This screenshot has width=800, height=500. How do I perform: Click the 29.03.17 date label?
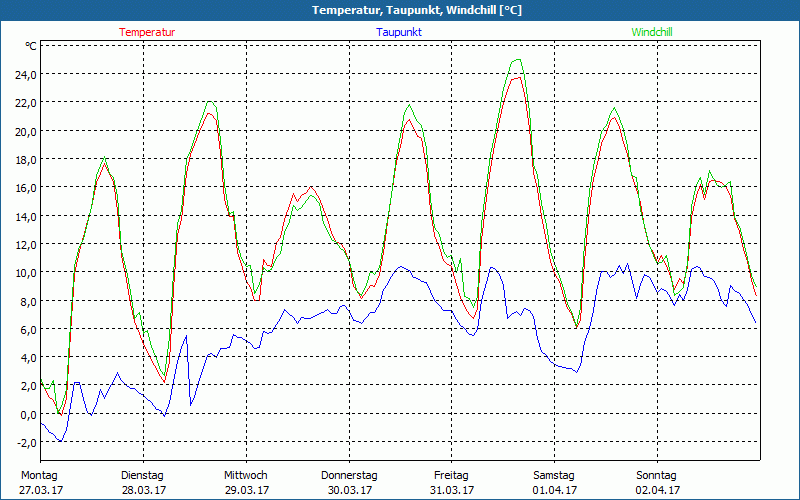click(247, 490)
